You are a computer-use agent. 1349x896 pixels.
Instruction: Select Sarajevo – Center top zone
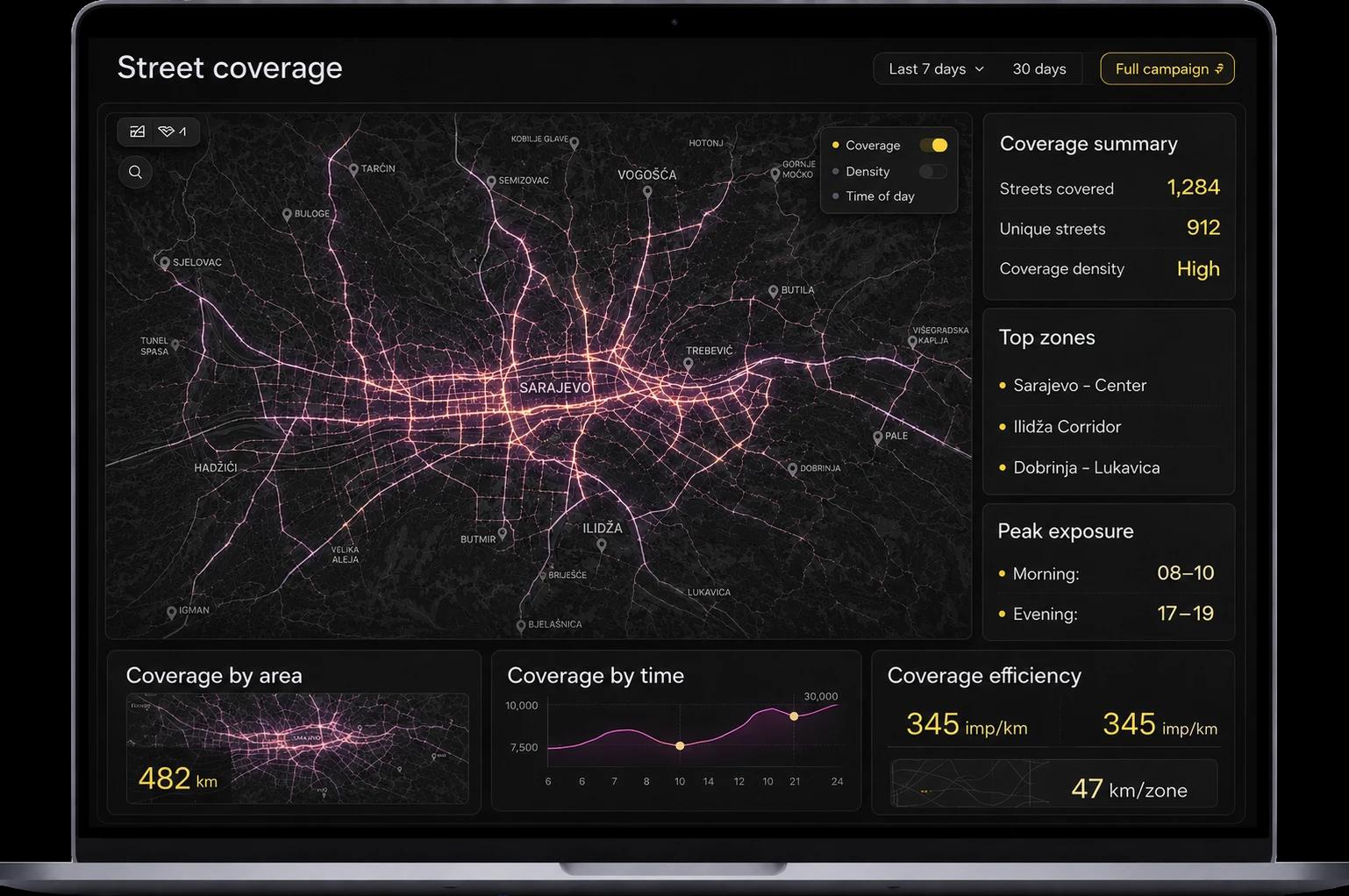click(1080, 385)
